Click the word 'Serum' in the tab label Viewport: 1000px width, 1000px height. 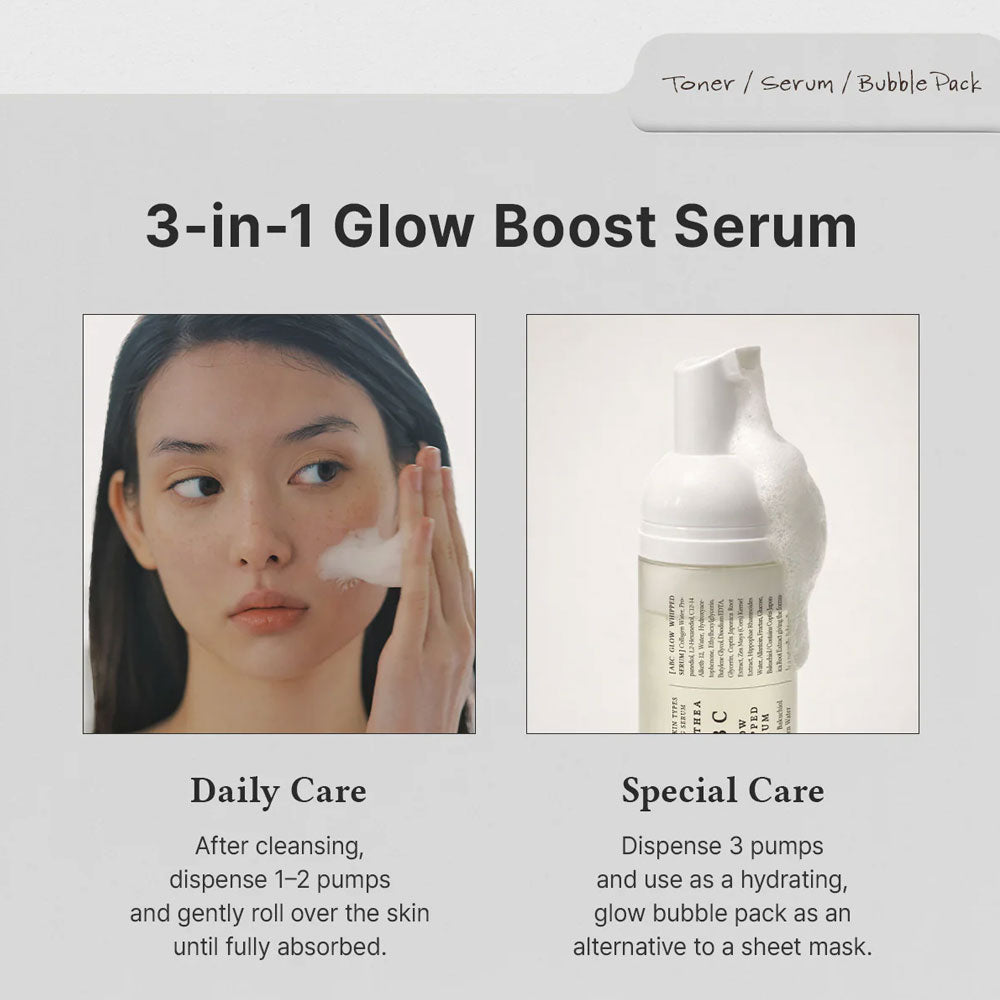[x=797, y=84]
